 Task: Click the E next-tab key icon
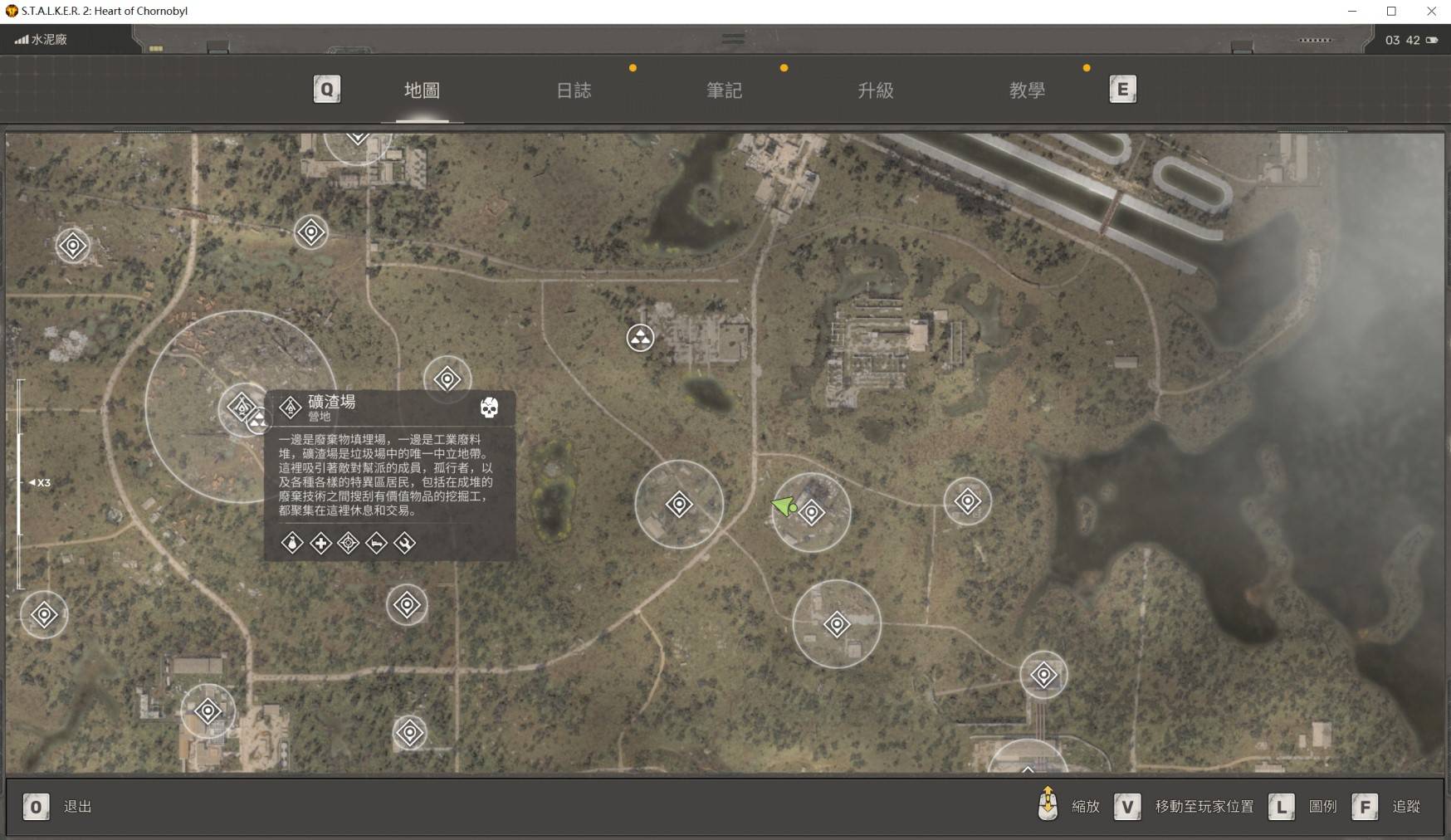tap(1123, 90)
